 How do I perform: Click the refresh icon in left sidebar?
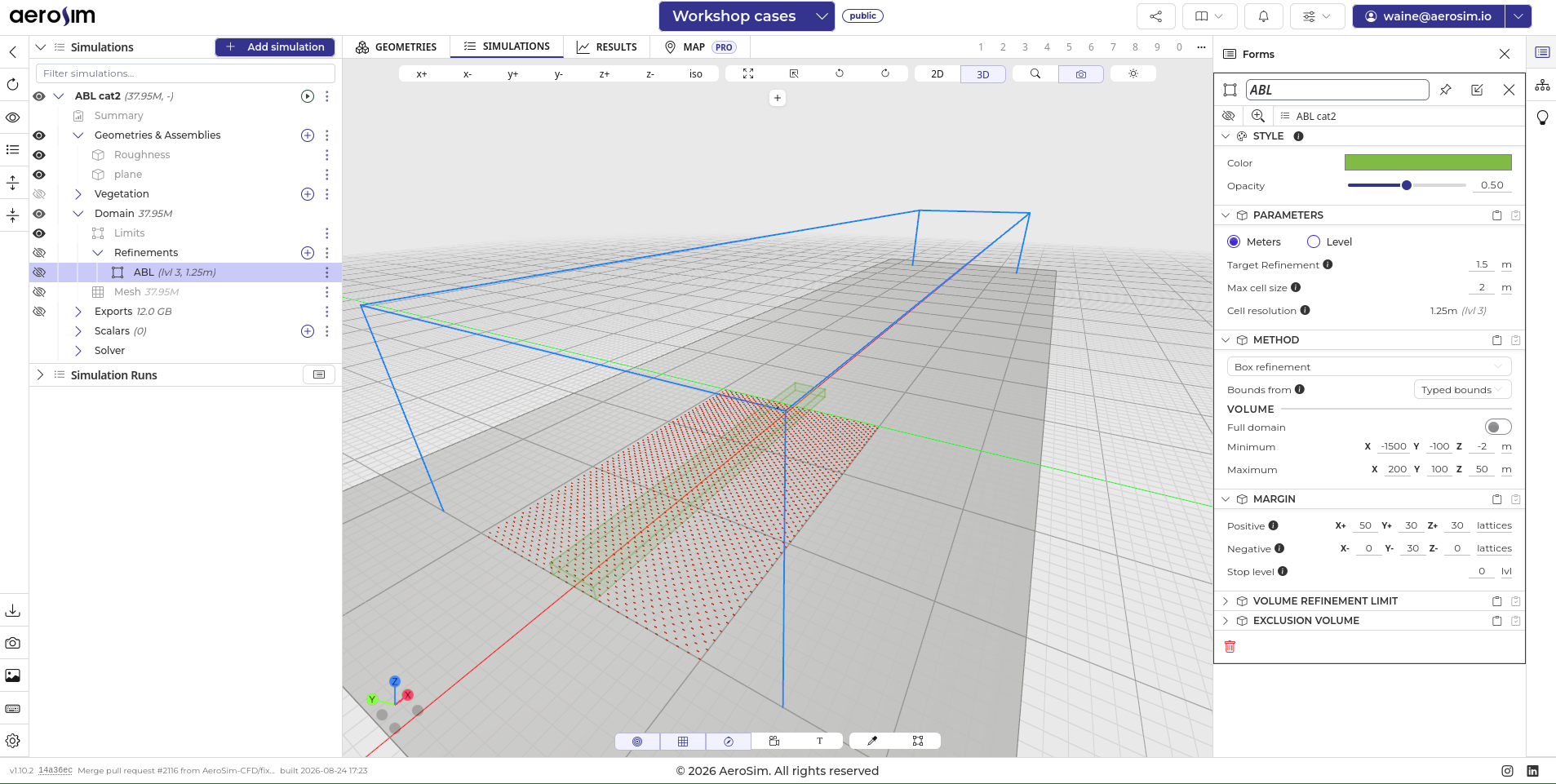(13, 84)
